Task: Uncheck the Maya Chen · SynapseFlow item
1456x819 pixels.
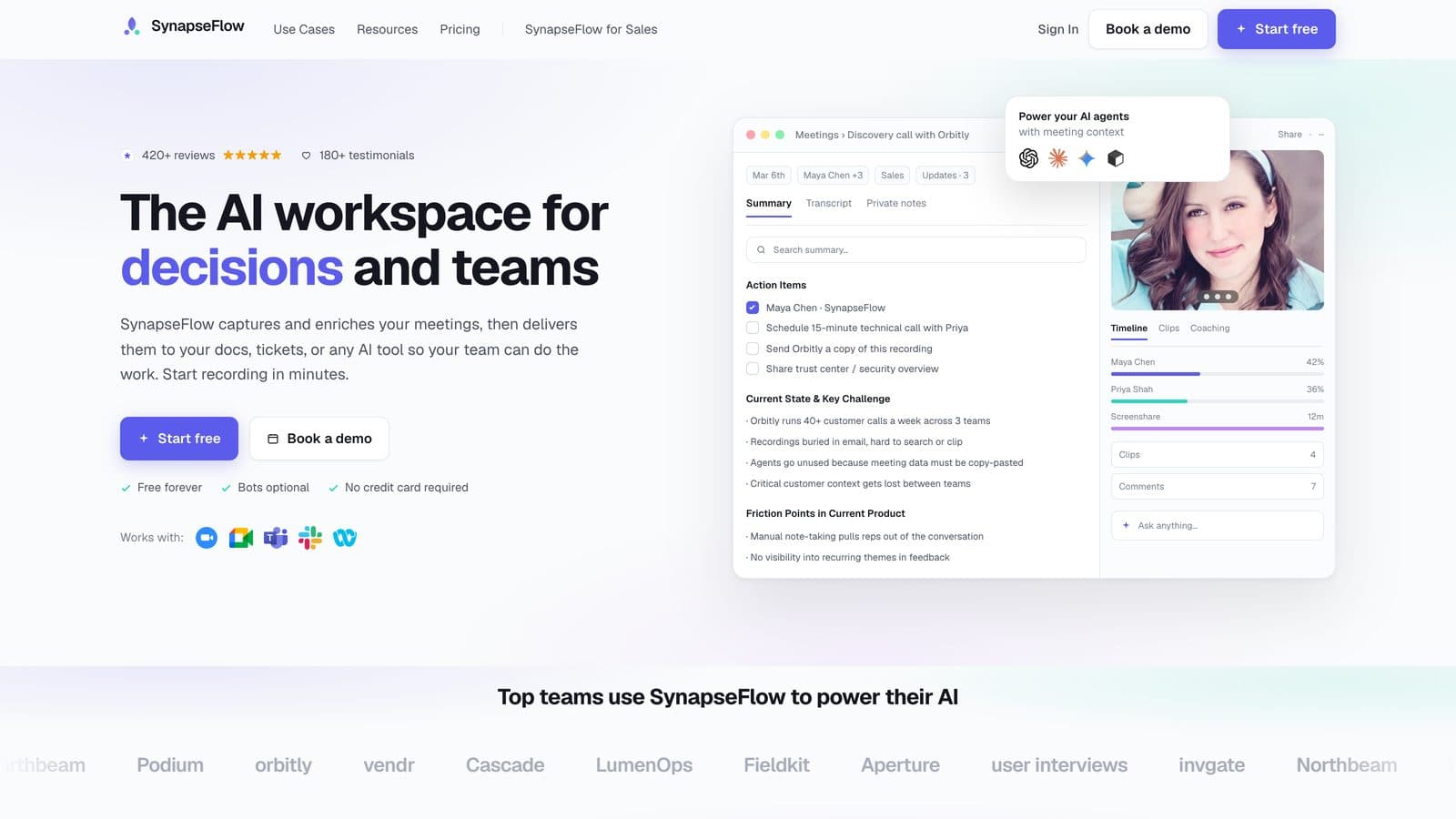Action: [x=753, y=308]
